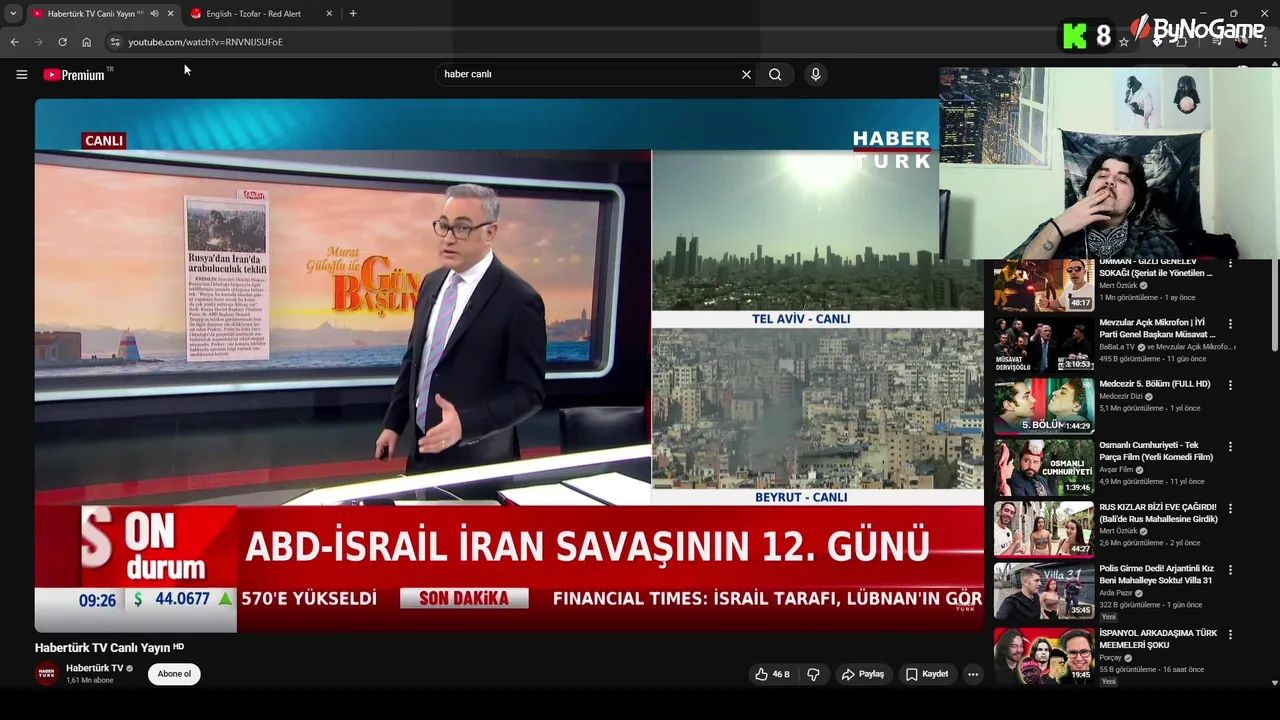The height and width of the screenshot is (720, 1280).
Task: Click the browser forward arrow
Action: tap(38, 42)
